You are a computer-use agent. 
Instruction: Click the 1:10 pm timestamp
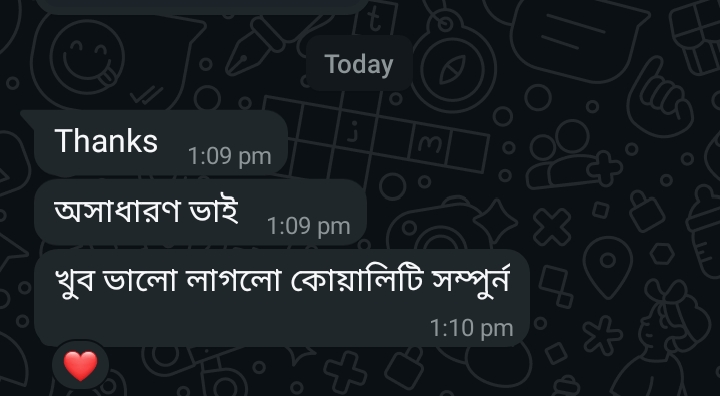[472, 328]
